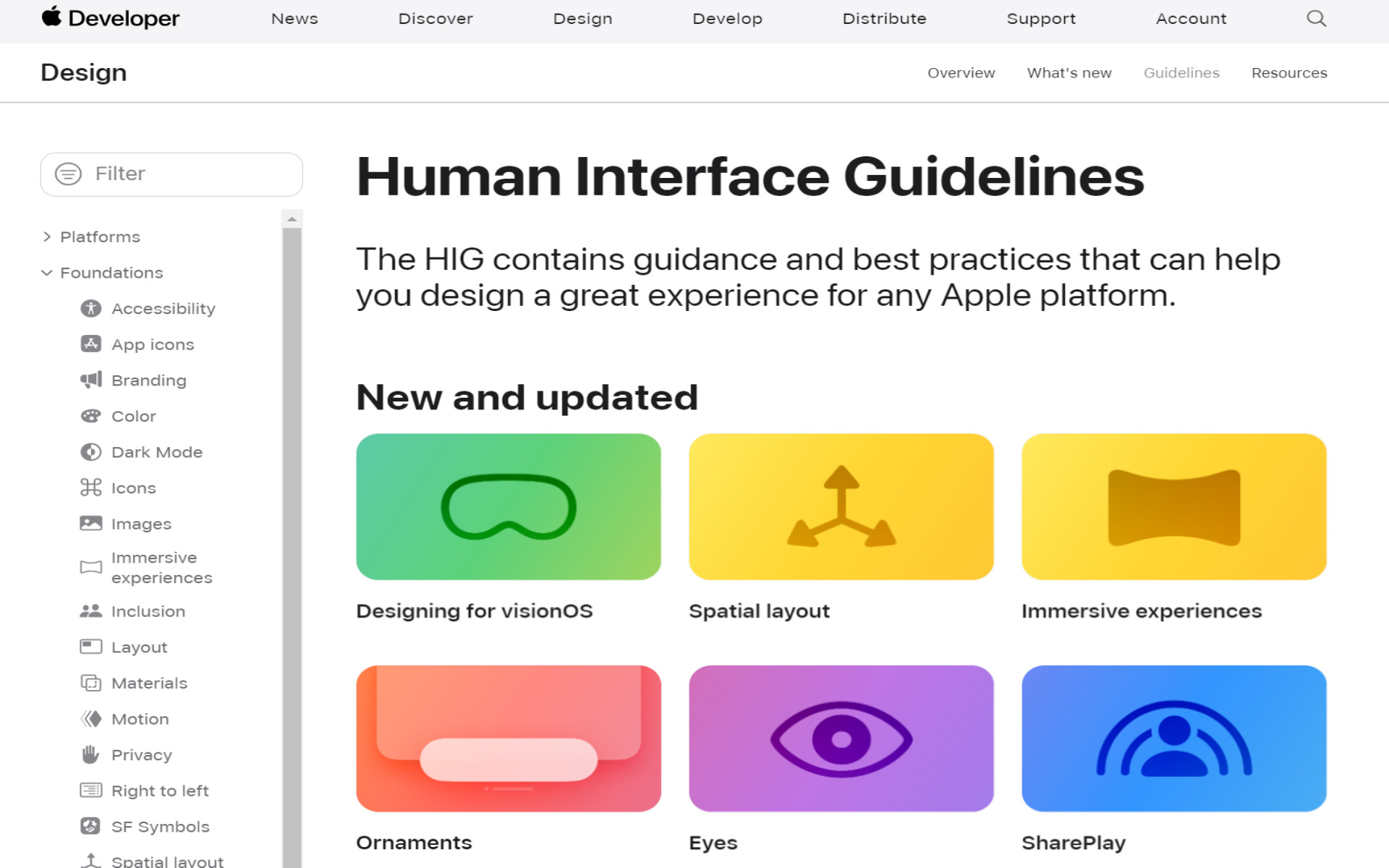Click the Color palette icon
Viewport: 1389px width, 868px height.
tap(90, 416)
